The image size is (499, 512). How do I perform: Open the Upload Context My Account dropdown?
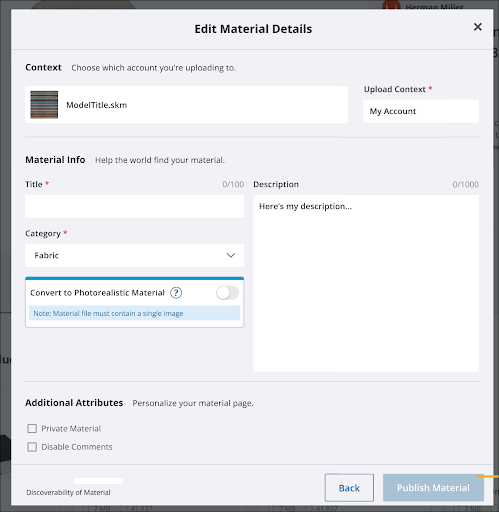pyautogui.click(x=421, y=111)
